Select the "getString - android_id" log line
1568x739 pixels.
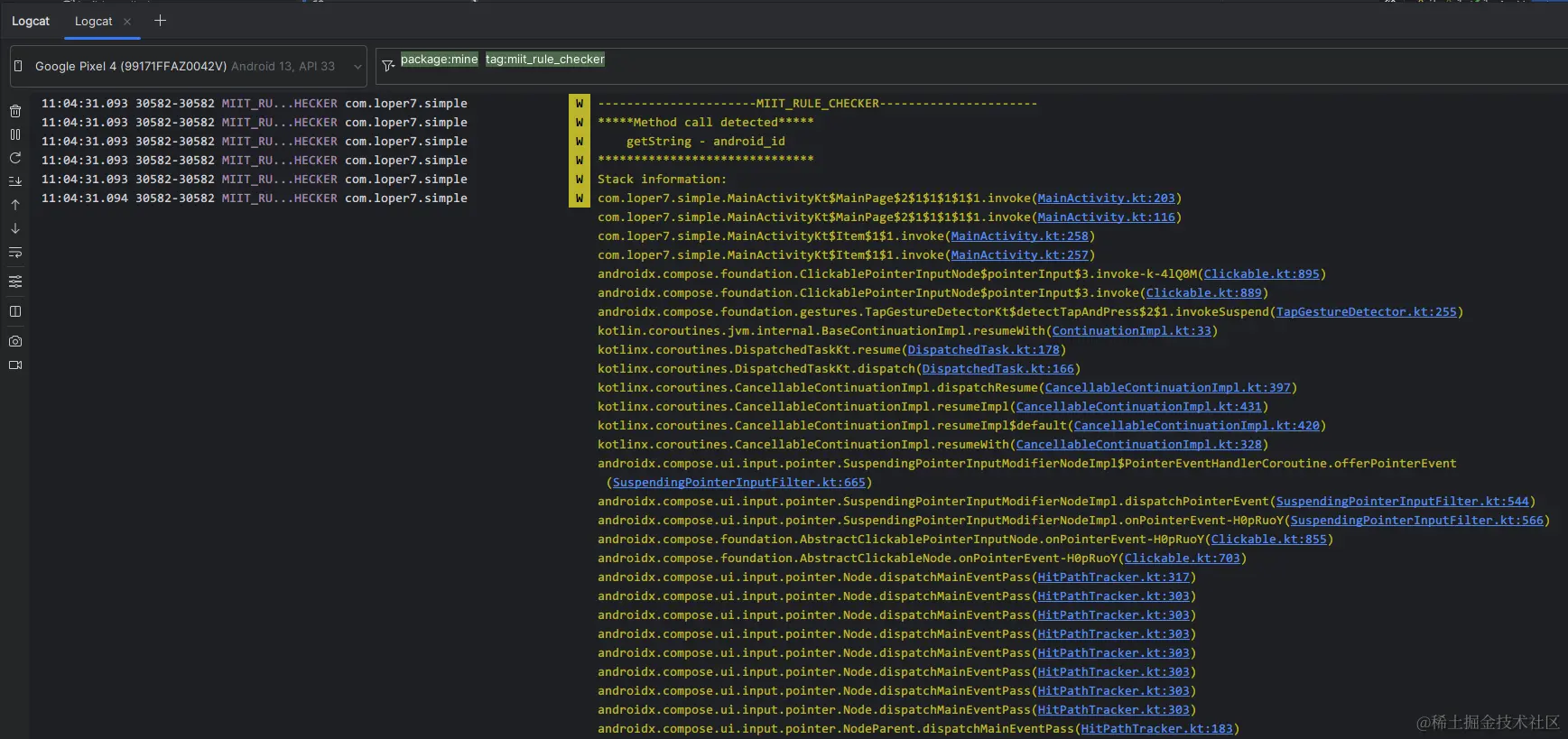(705, 141)
